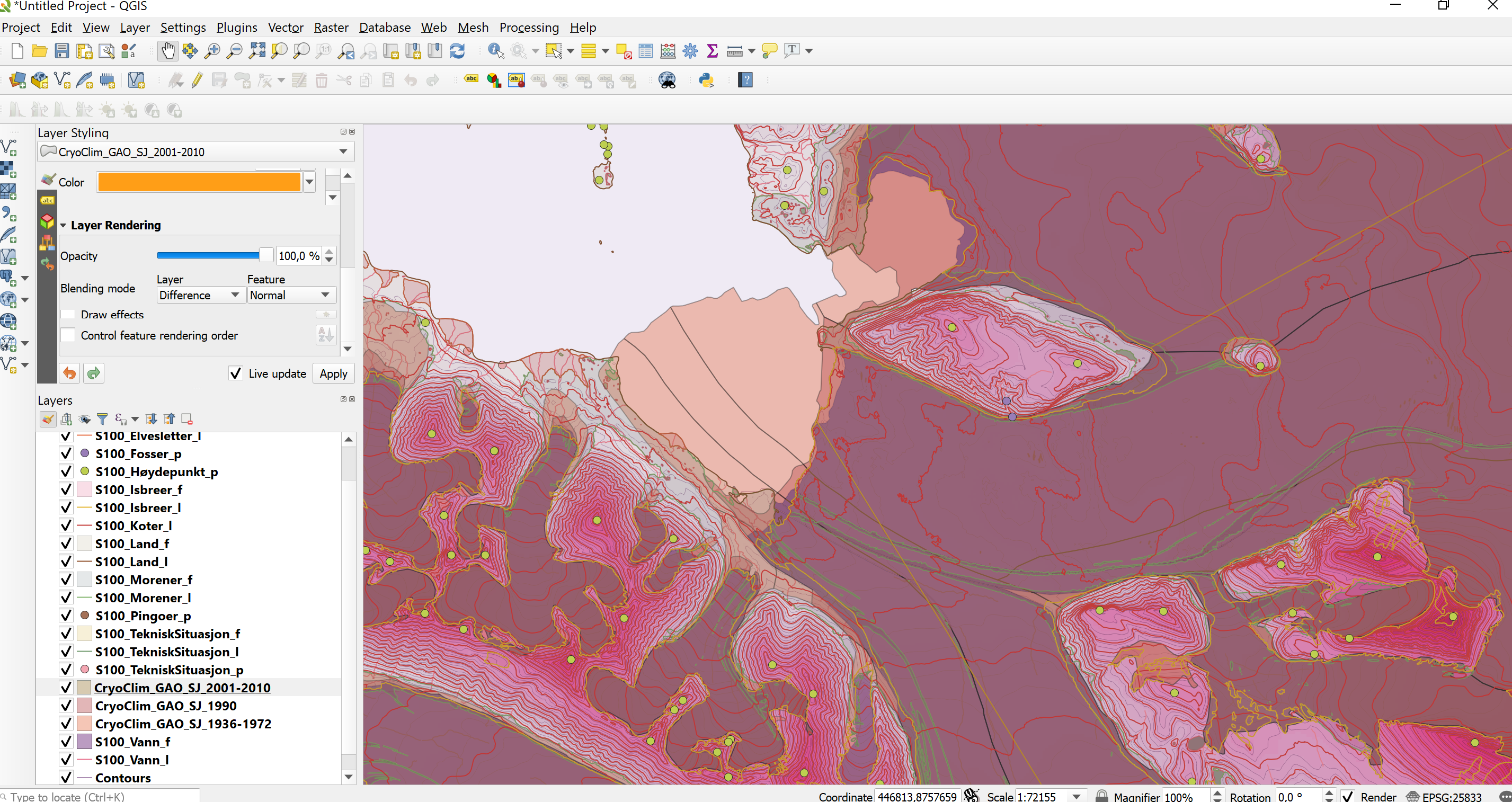Click the Apply button
Image resolution: width=1512 pixels, height=802 pixels.
333,373
